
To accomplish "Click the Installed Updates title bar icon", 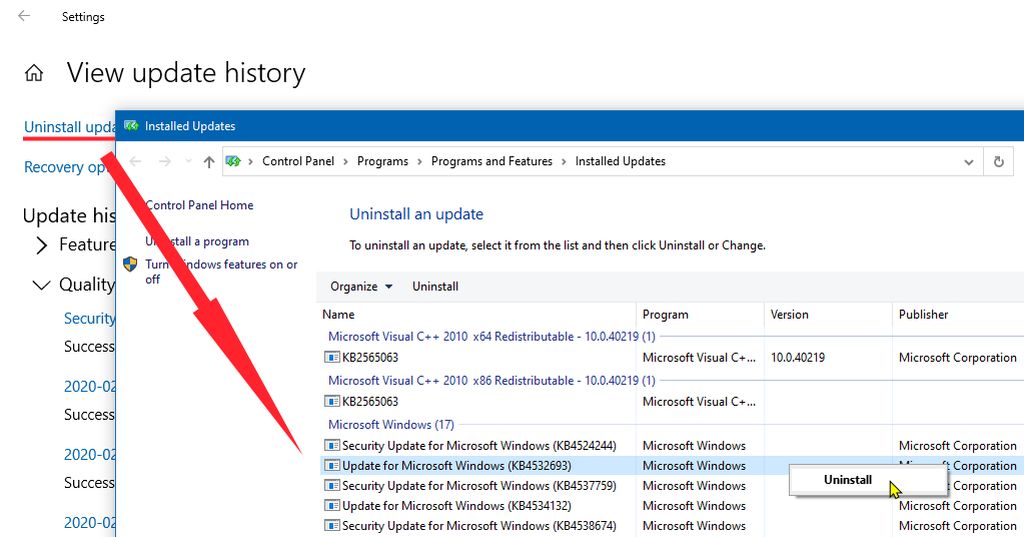I will point(130,126).
